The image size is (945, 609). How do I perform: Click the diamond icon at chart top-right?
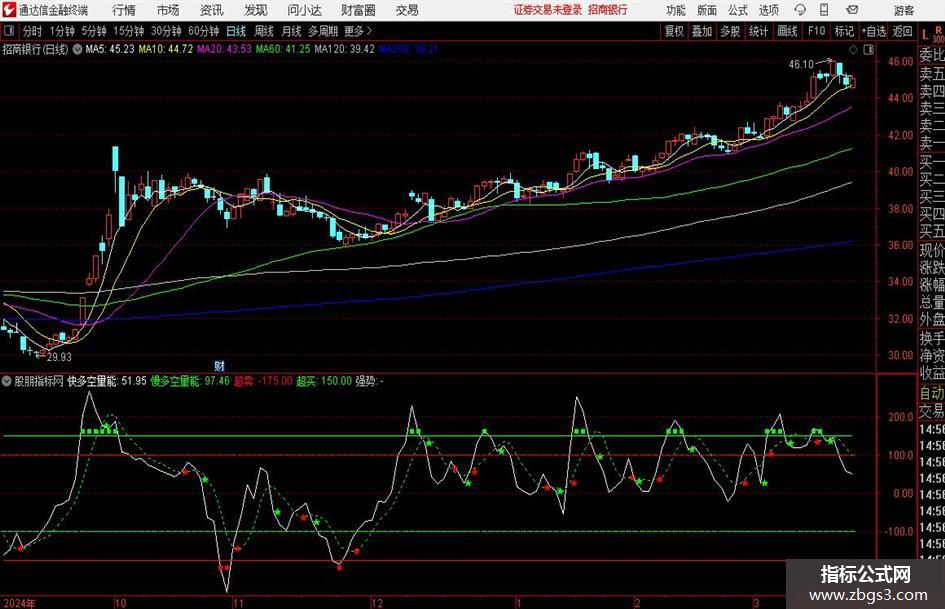pos(853,50)
